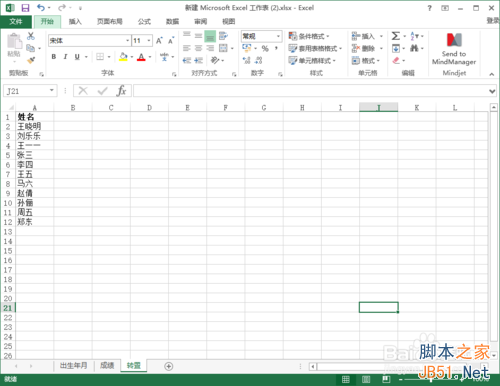
Task: Open the Data ribbon tab
Action: [172, 22]
